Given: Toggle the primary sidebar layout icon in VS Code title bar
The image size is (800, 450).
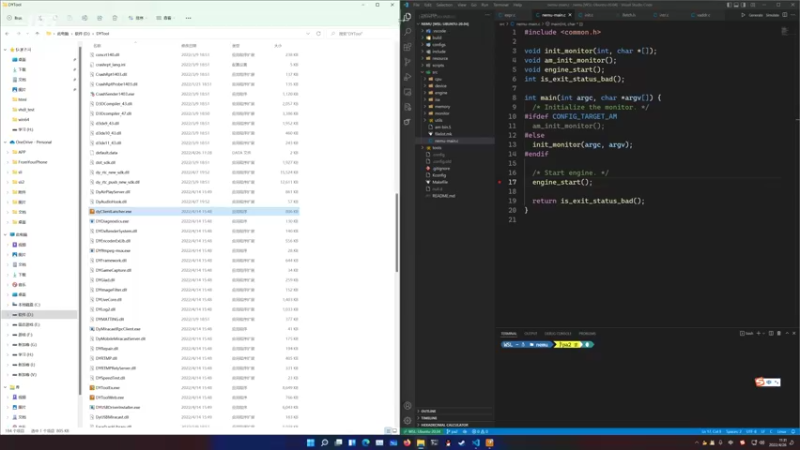Looking at the screenshot, I should pos(729,5).
